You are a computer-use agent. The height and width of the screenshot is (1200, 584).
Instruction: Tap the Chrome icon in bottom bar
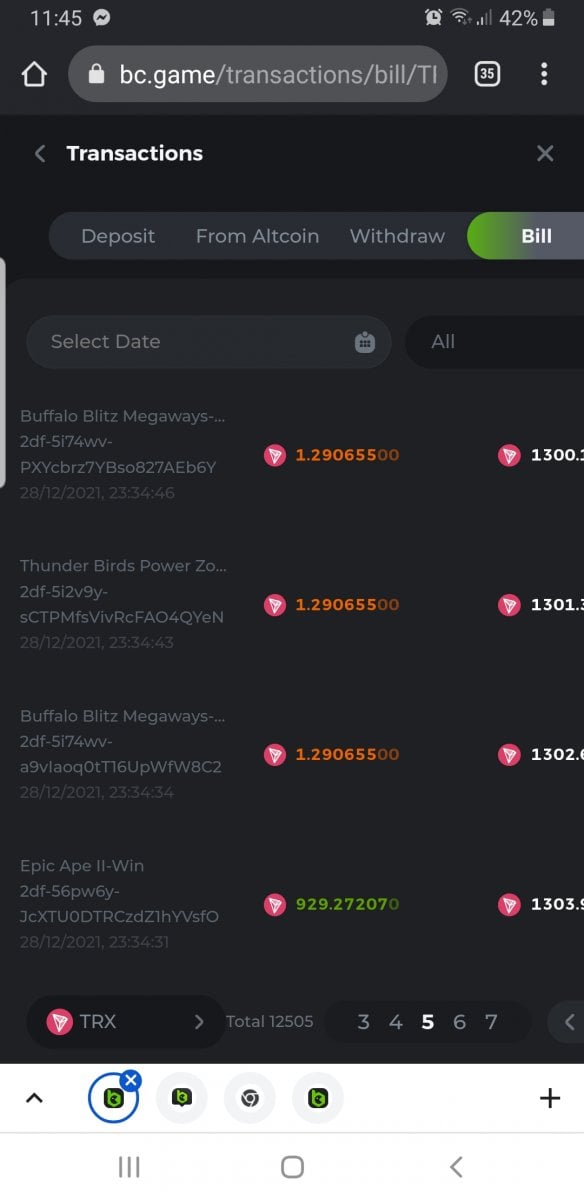250,1098
